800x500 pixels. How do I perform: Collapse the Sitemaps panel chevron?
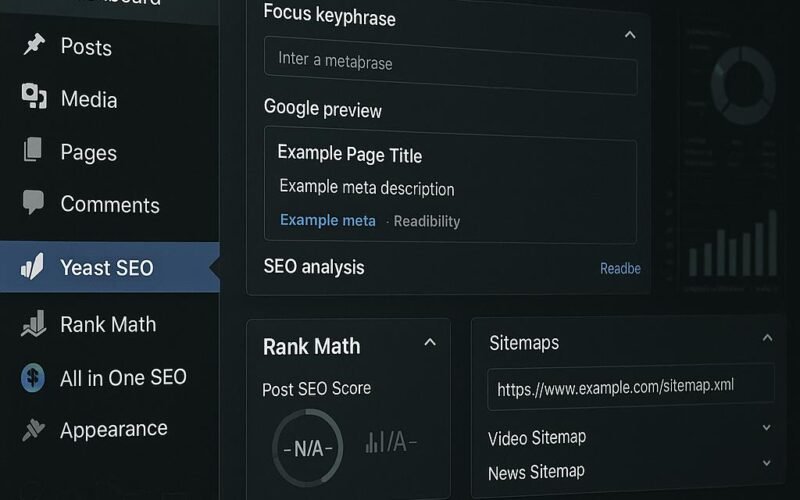pyautogui.click(x=767, y=337)
